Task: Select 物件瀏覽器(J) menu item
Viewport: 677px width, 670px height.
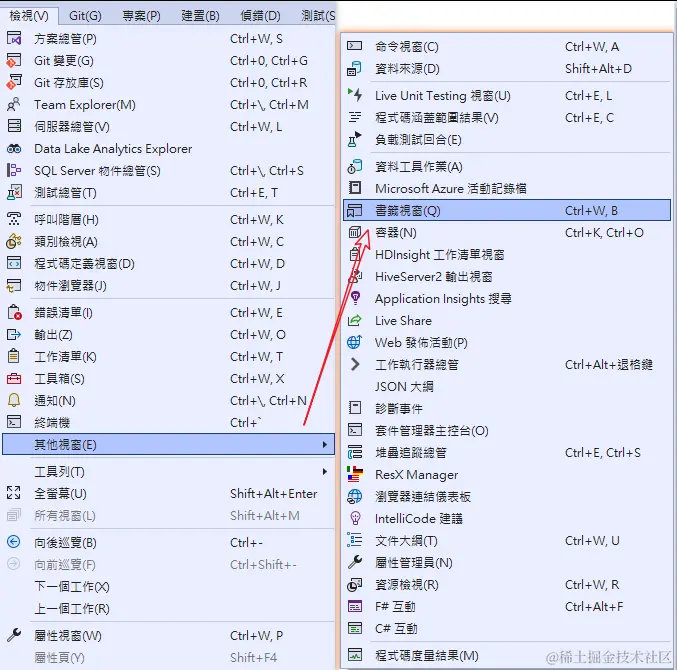Action: [x=168, y=285]
